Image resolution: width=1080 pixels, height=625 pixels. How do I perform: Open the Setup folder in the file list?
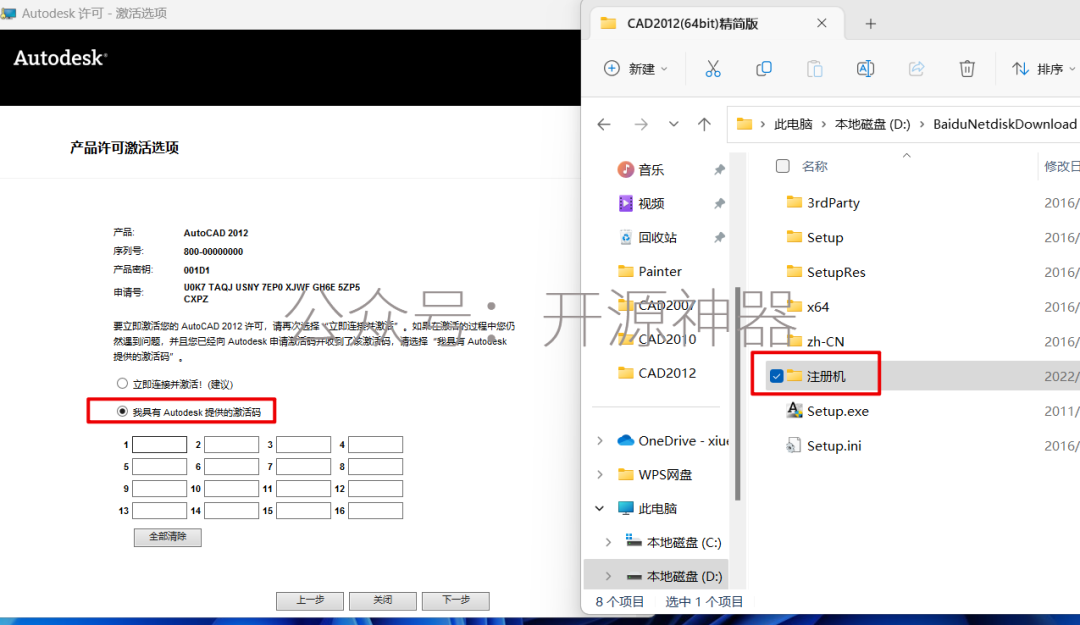click(815, 237)
